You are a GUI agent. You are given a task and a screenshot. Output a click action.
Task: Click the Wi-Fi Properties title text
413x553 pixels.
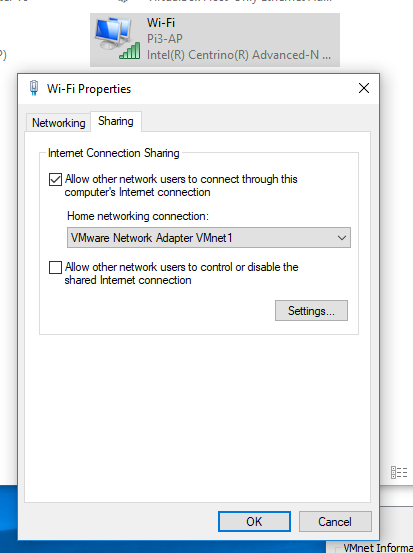[x=89, y=89]
